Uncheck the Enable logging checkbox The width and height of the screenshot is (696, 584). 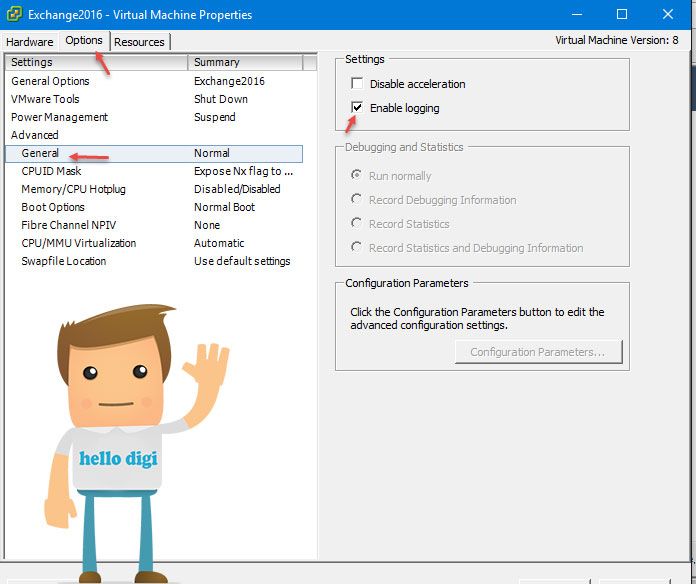(357, 107)
